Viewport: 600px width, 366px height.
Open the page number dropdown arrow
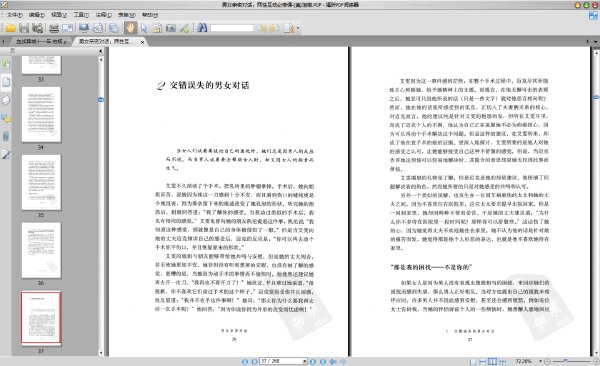point(305,361)
